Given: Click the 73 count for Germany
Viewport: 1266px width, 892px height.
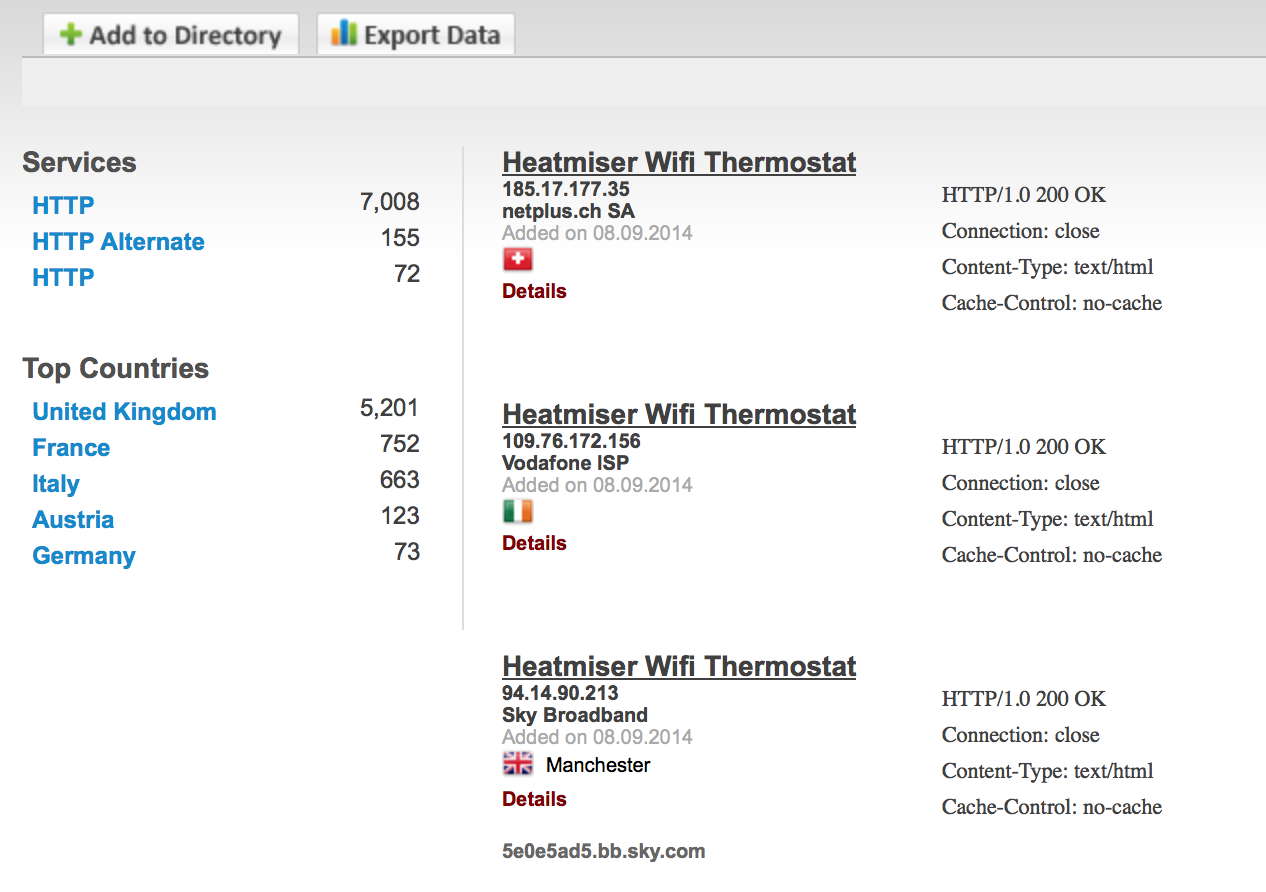Looking at the screenshot, I should tap(407, 552).
